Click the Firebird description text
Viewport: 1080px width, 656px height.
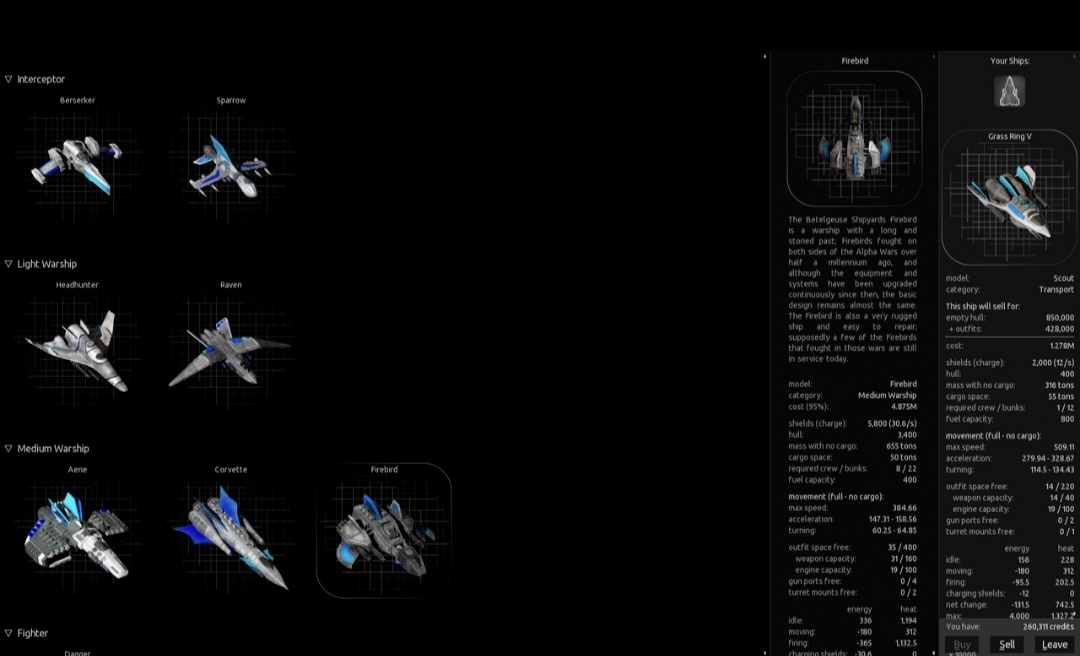pos(852,288)
